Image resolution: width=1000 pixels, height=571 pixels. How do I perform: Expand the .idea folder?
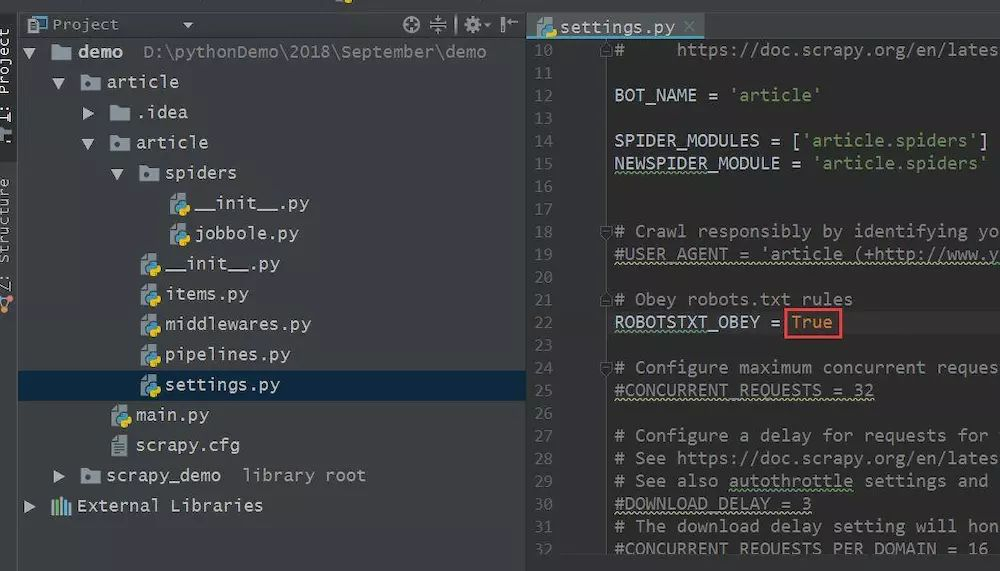tap(88, 114)
